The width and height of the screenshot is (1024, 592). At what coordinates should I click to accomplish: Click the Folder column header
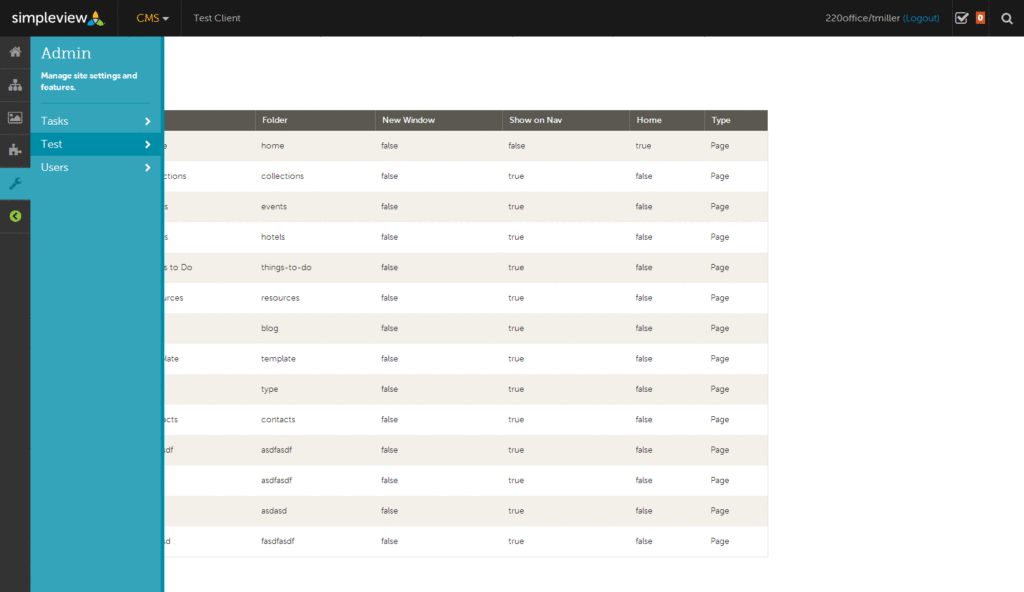(275, 120)
